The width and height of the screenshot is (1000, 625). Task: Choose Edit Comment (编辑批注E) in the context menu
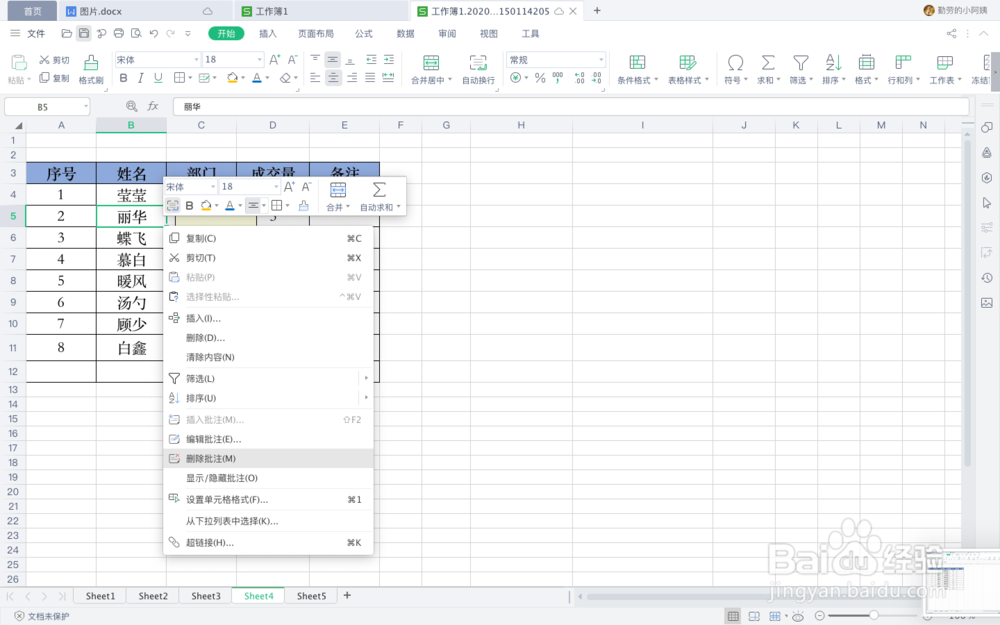tap(268, 439)
